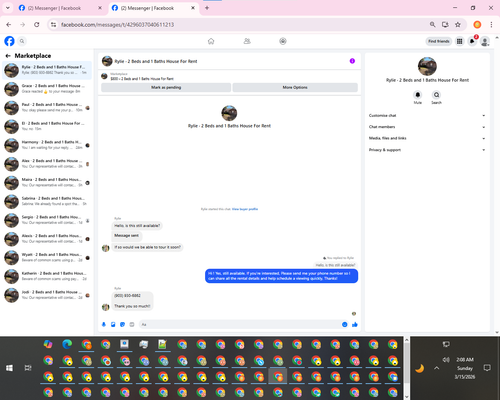Viewport: 500px width, 400px height.
Task: Expand Privacy & support section
Action: click(427, 150)
